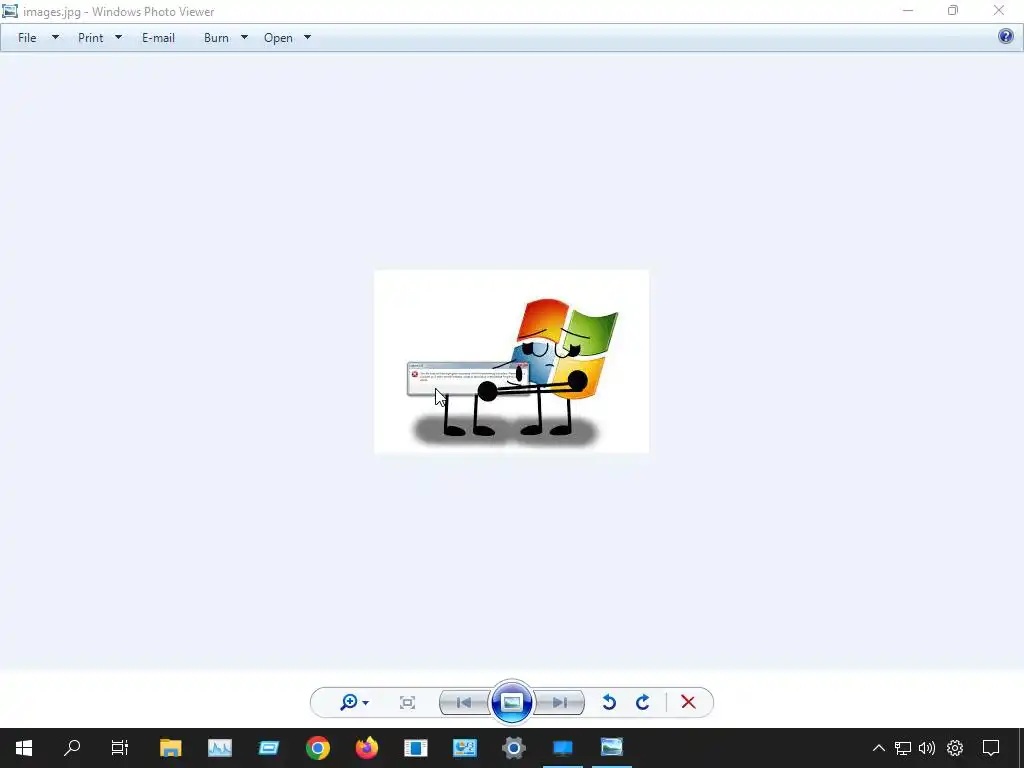Expand the Open dropdown arrow
This screenshot has height=768, width=1024.
[308, 37]
